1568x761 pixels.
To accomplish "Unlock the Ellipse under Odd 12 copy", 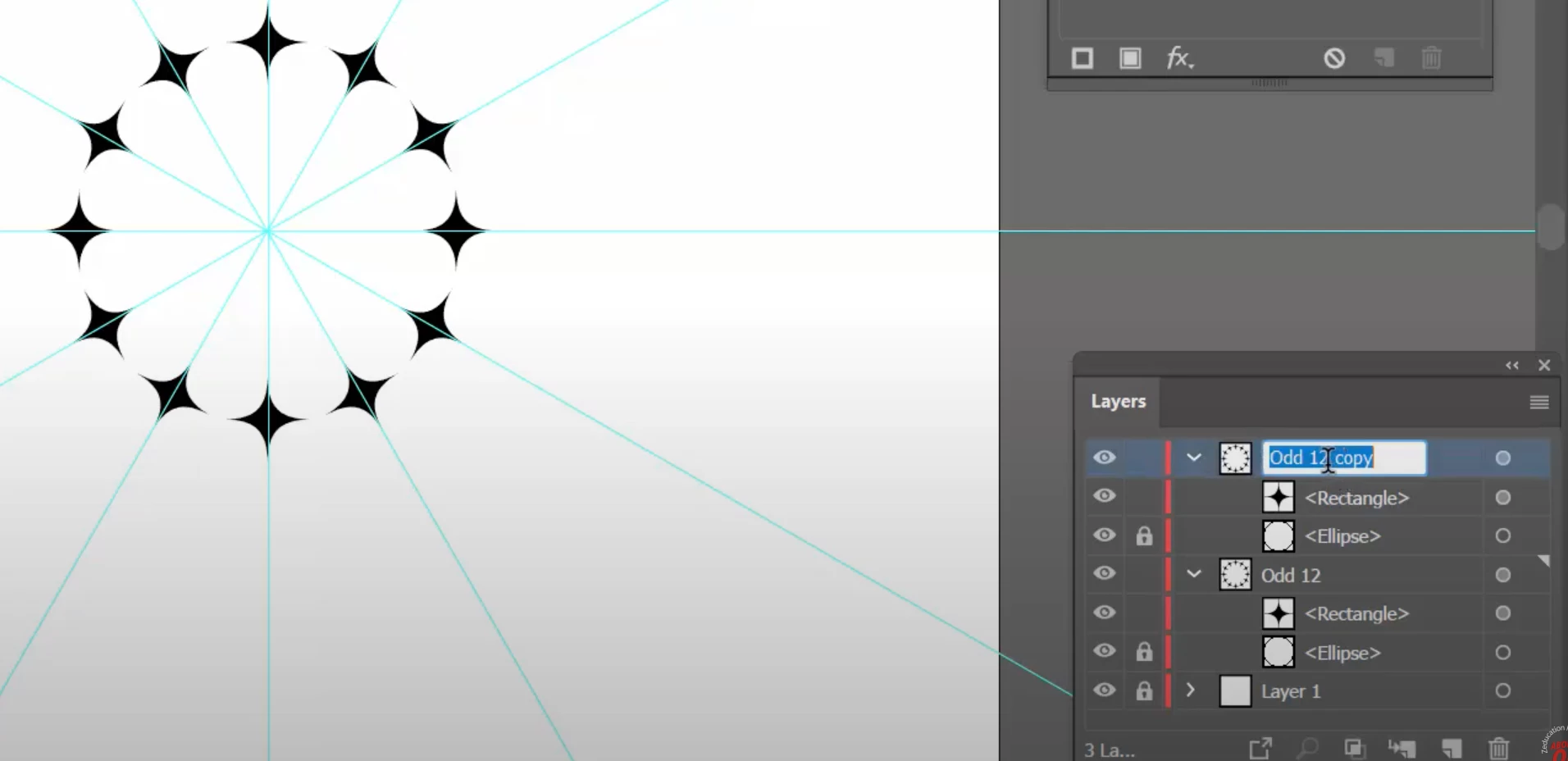I will point(1144,535).
